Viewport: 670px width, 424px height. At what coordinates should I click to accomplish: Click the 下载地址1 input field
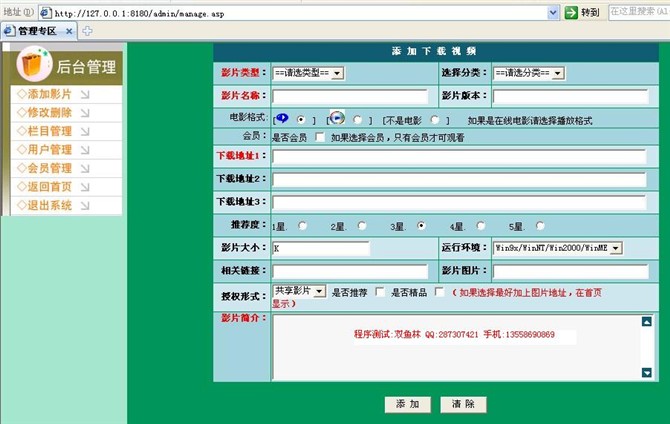click(459, 156)
